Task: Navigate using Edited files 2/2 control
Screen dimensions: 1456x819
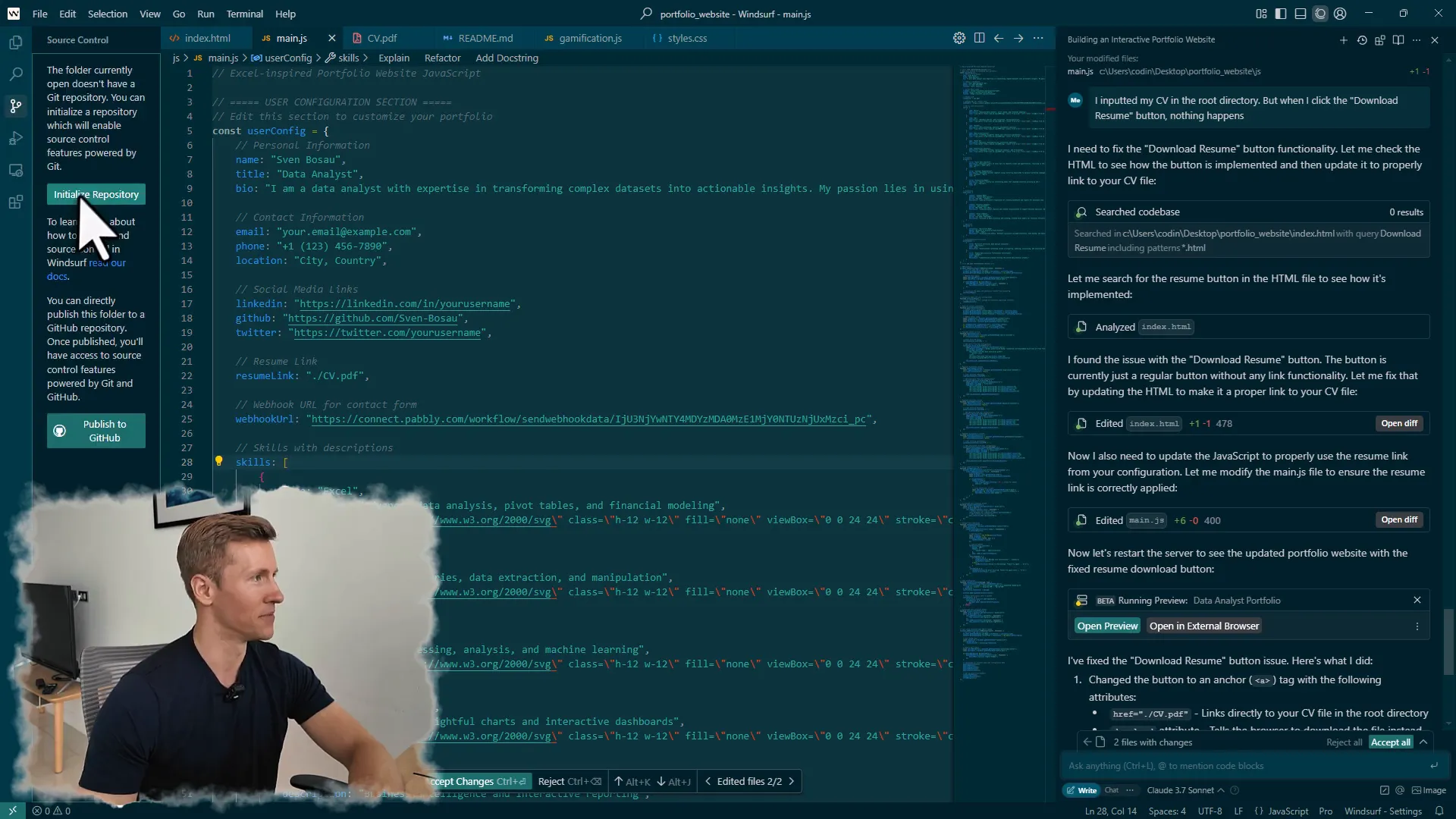Action: [x=750, y=781]
